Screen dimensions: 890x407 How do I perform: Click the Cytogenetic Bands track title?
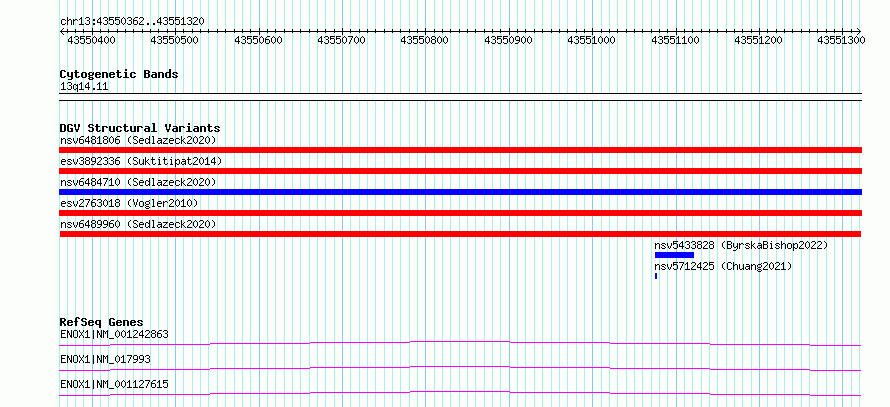(119, 74)
